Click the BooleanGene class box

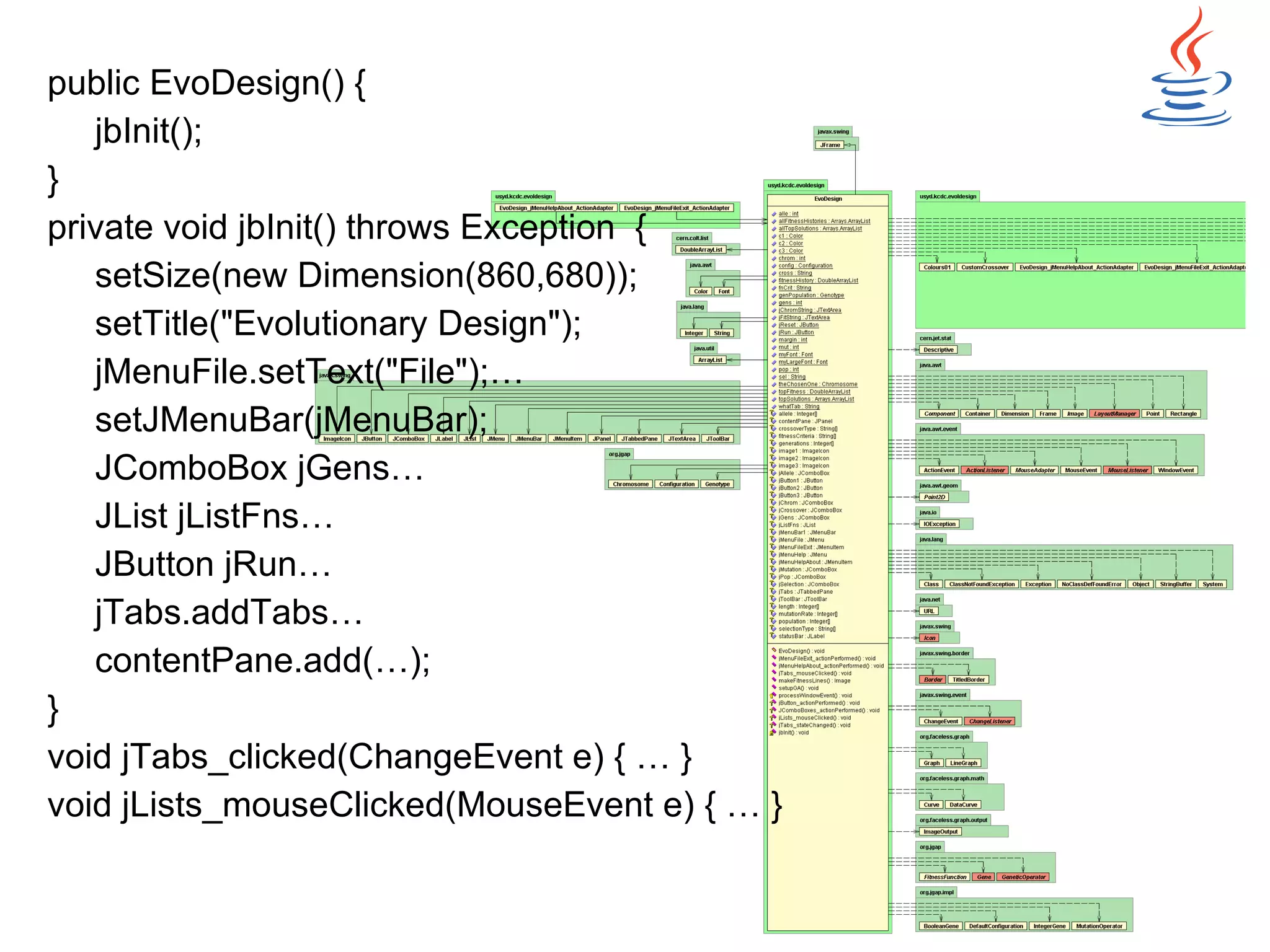(941, 927)
